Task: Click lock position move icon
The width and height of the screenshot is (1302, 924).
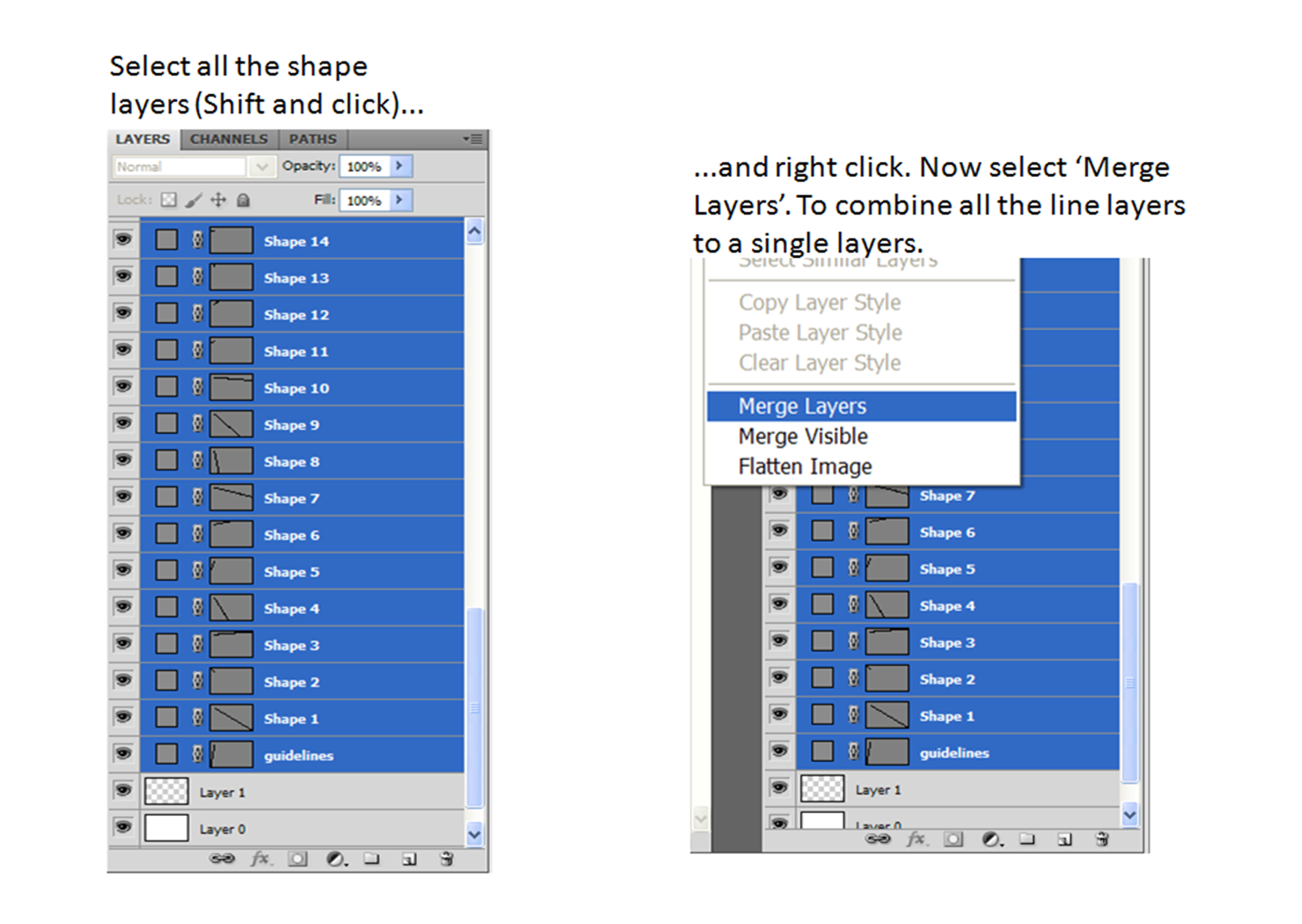Action: (218, 200)
